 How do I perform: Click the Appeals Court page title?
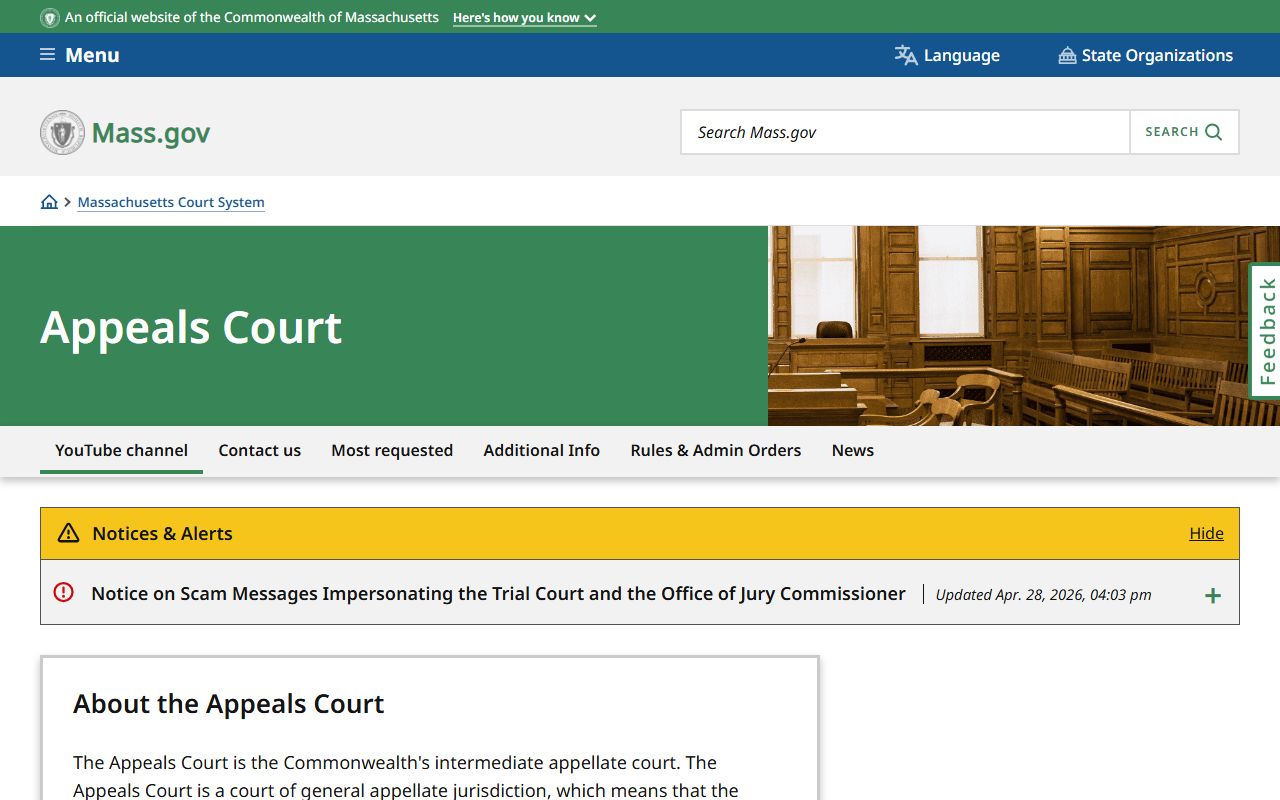191,327
